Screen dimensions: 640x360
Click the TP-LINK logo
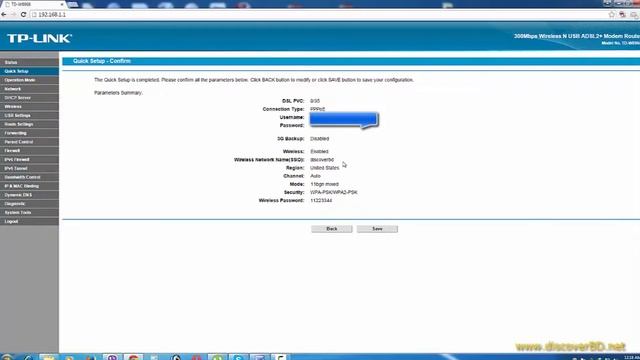point(39,38)
